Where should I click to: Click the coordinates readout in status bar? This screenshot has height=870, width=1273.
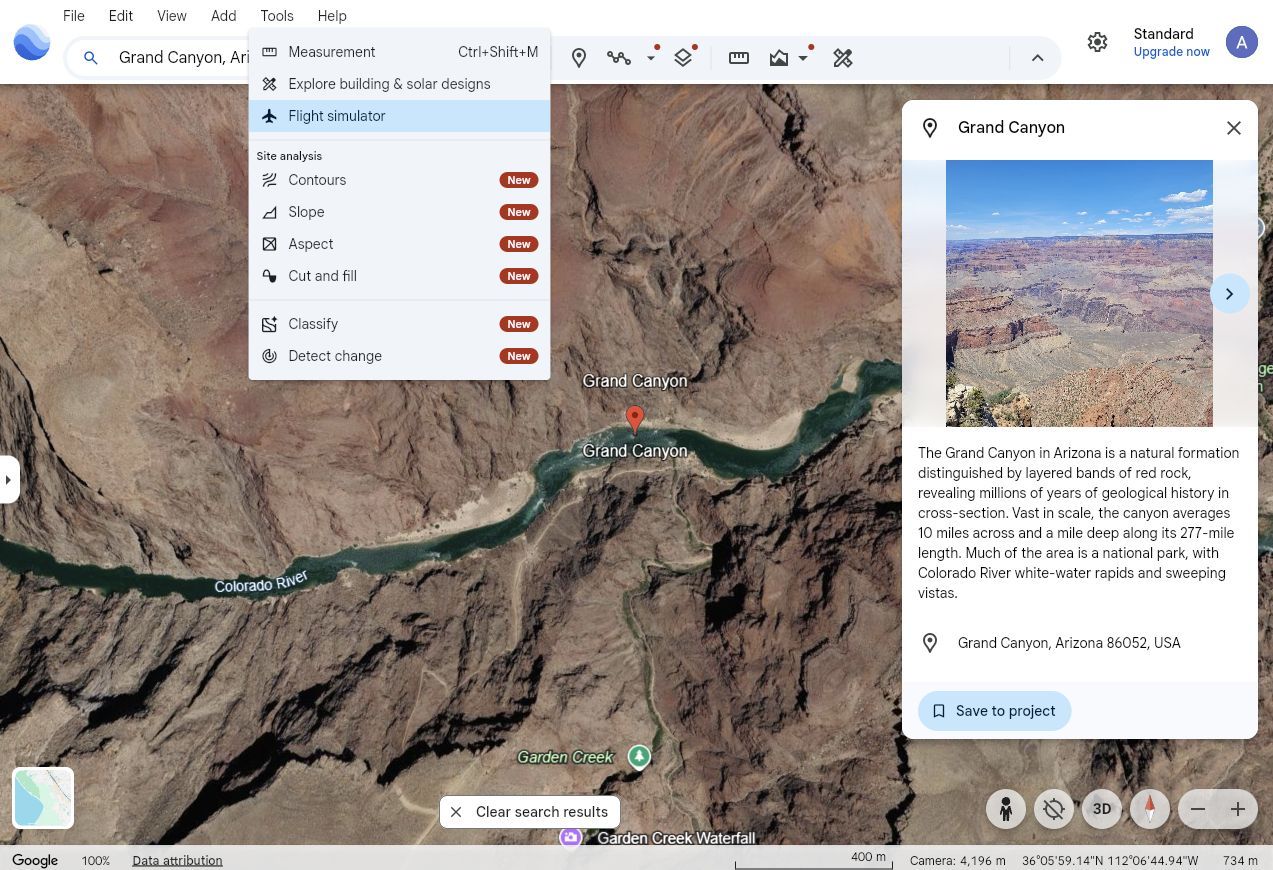pos(1110,860)
